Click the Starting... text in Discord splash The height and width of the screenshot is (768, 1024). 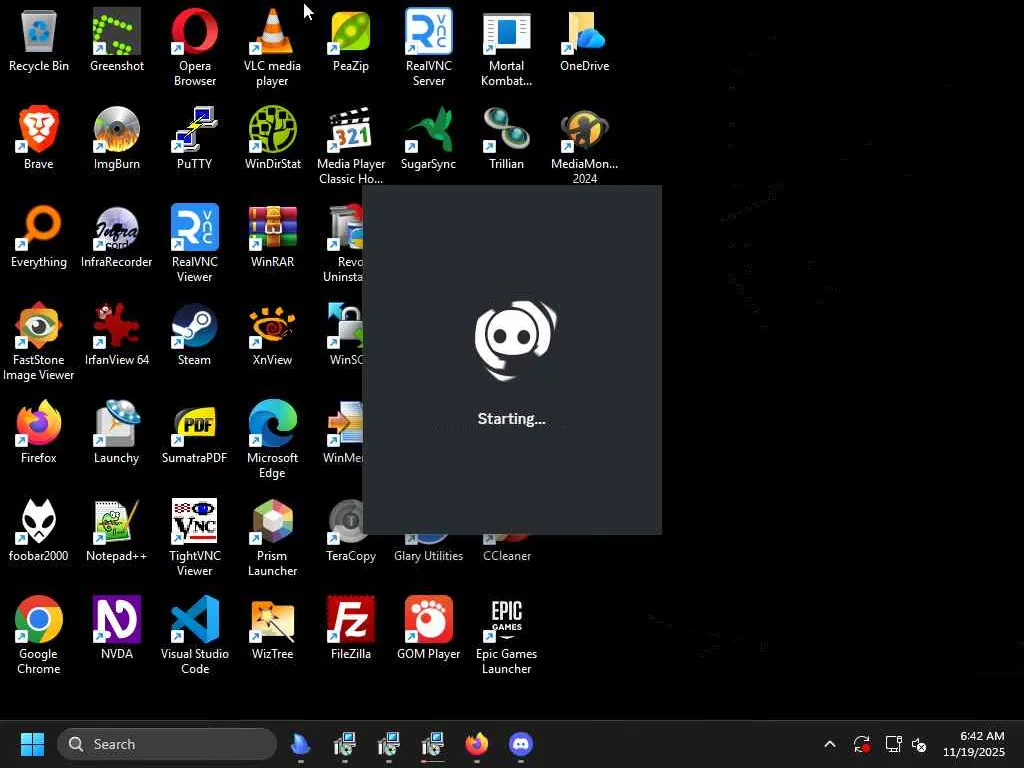coord(511,419)
